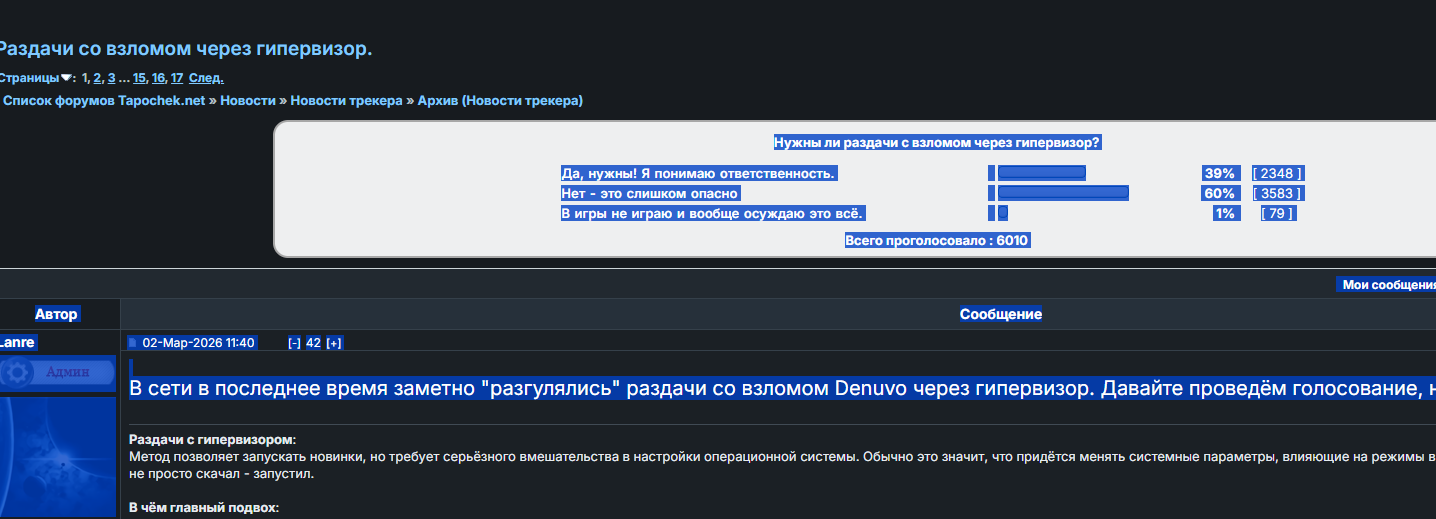Click the 'Раздачи с гипервизором:' subheading
The height and width of the screenshot is (519, 1436).
click(213, 440)
